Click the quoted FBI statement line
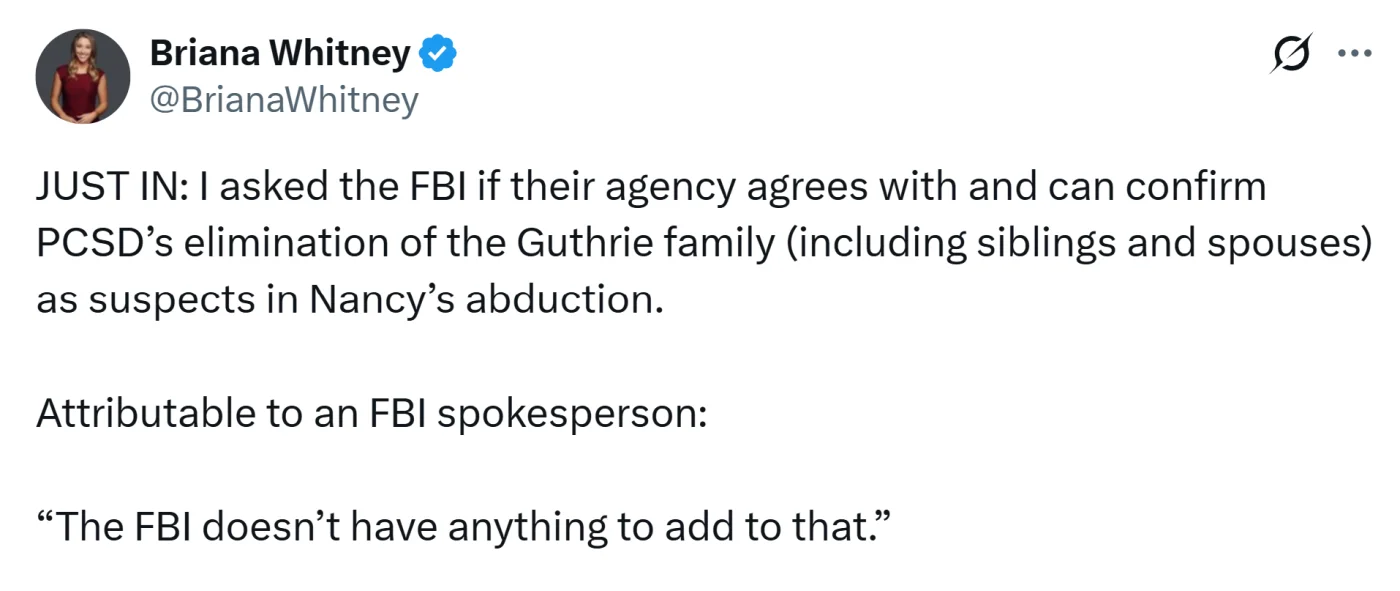Screen dimensions: 1400x591 [463, 526]
